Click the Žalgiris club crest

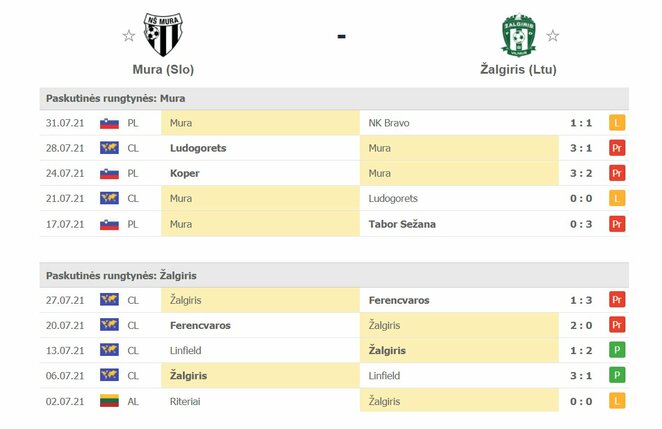coord(519,34)
